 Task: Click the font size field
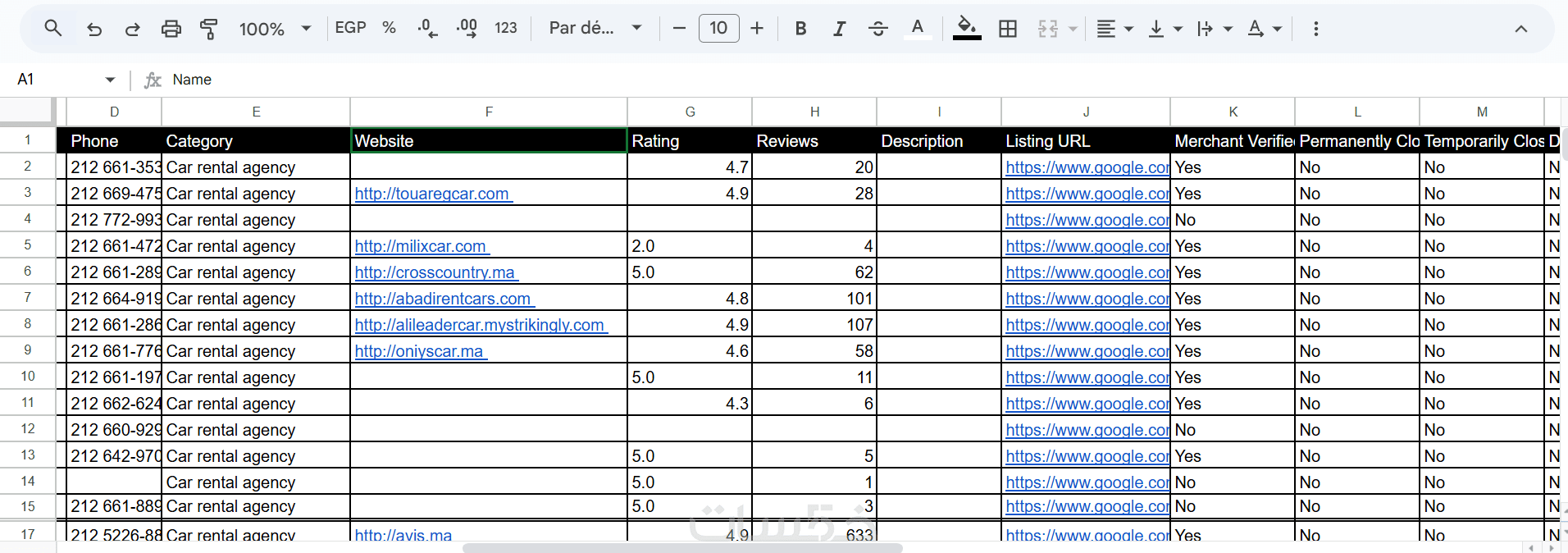tap(718, 29)
